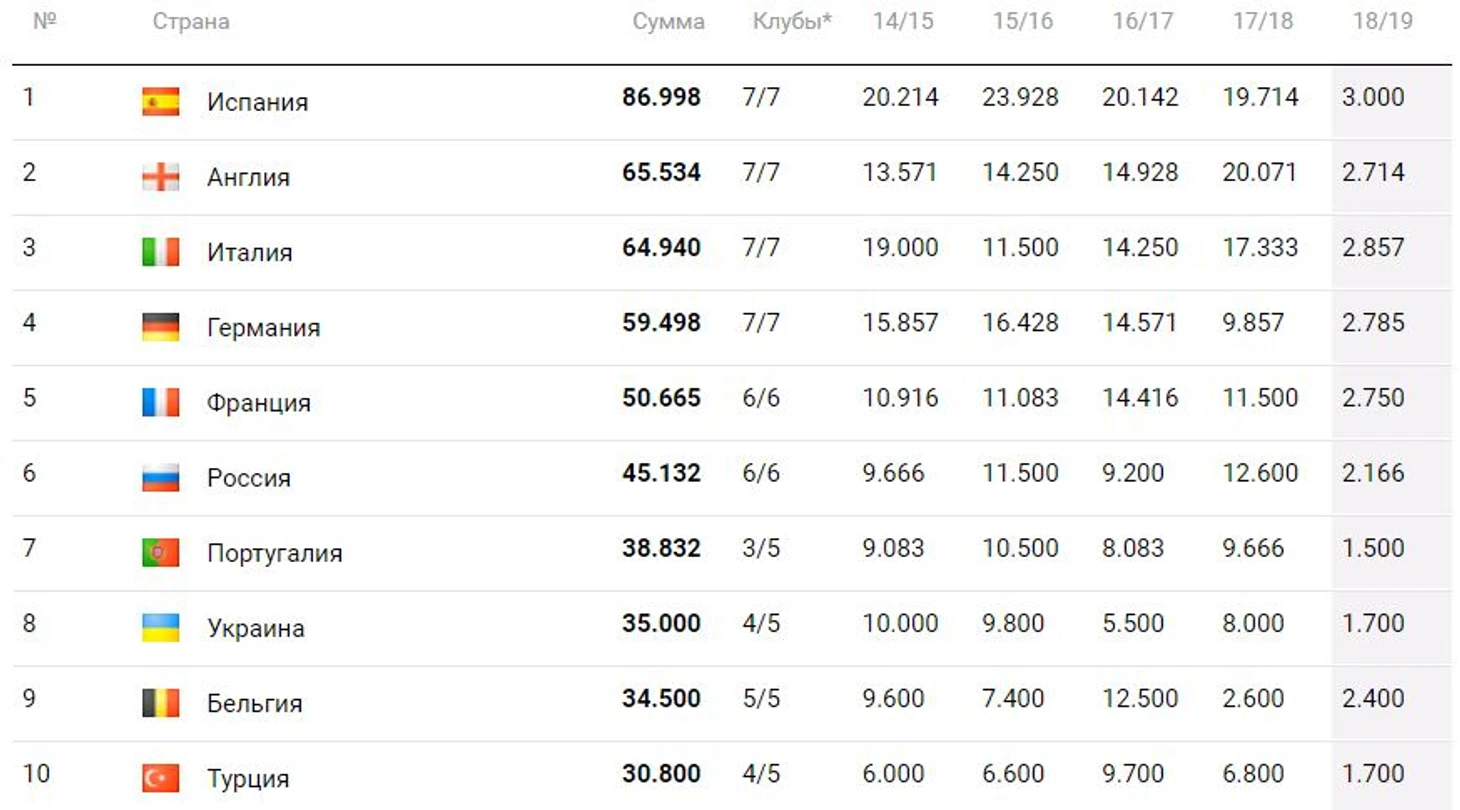Screen dimensions: 1460x810
Task: Click the Страна column header
Action: [191, 21]
